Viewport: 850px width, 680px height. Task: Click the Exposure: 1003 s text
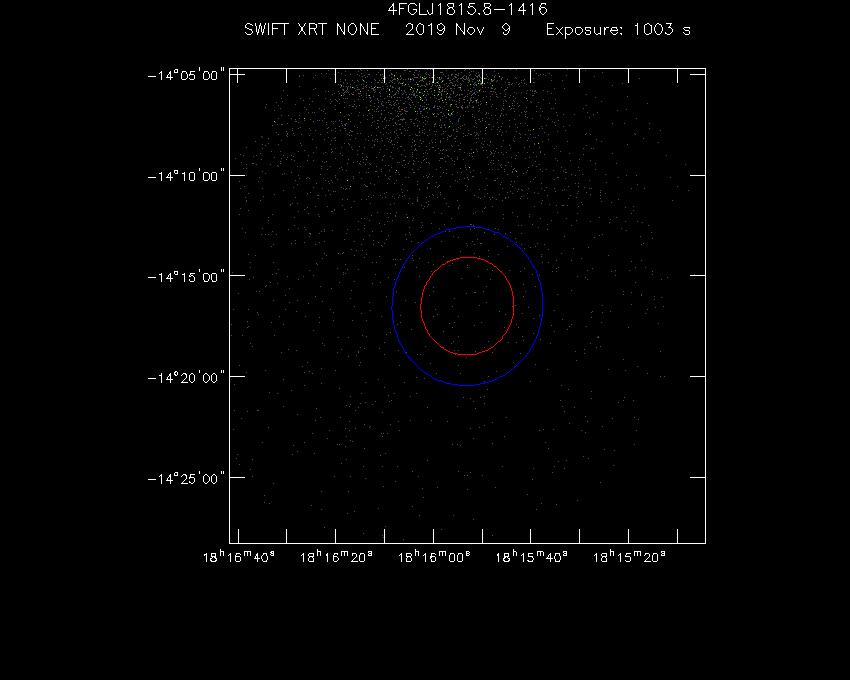tap(618, 29)
